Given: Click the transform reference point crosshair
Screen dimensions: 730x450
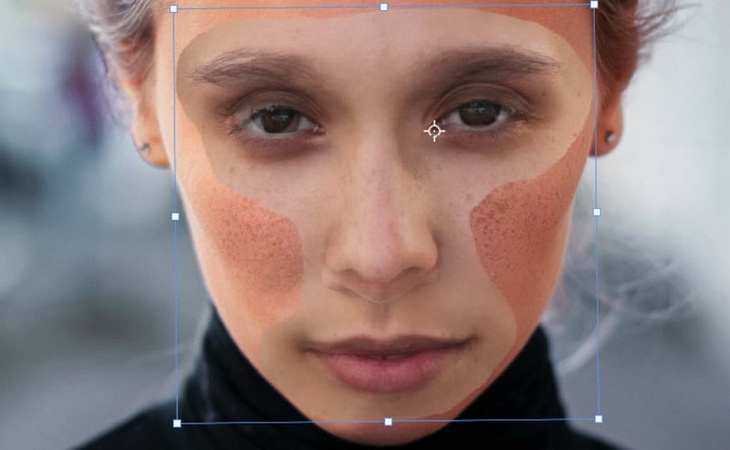Looking at the screenshot, I should (433, 130).
